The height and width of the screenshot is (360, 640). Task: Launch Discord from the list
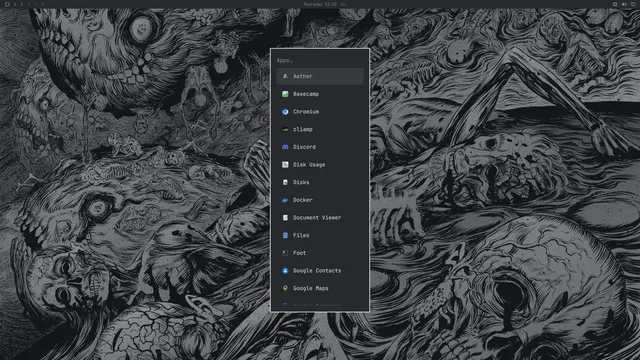(320, 147)
